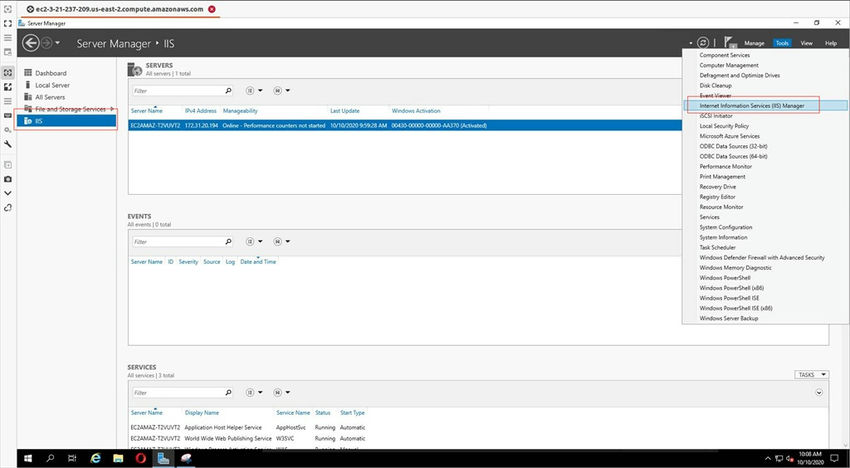Click the search magnifier in Services filter
The width and height of the screenshot is (850, 468).
pyautogui.click(x=228, y=392)
